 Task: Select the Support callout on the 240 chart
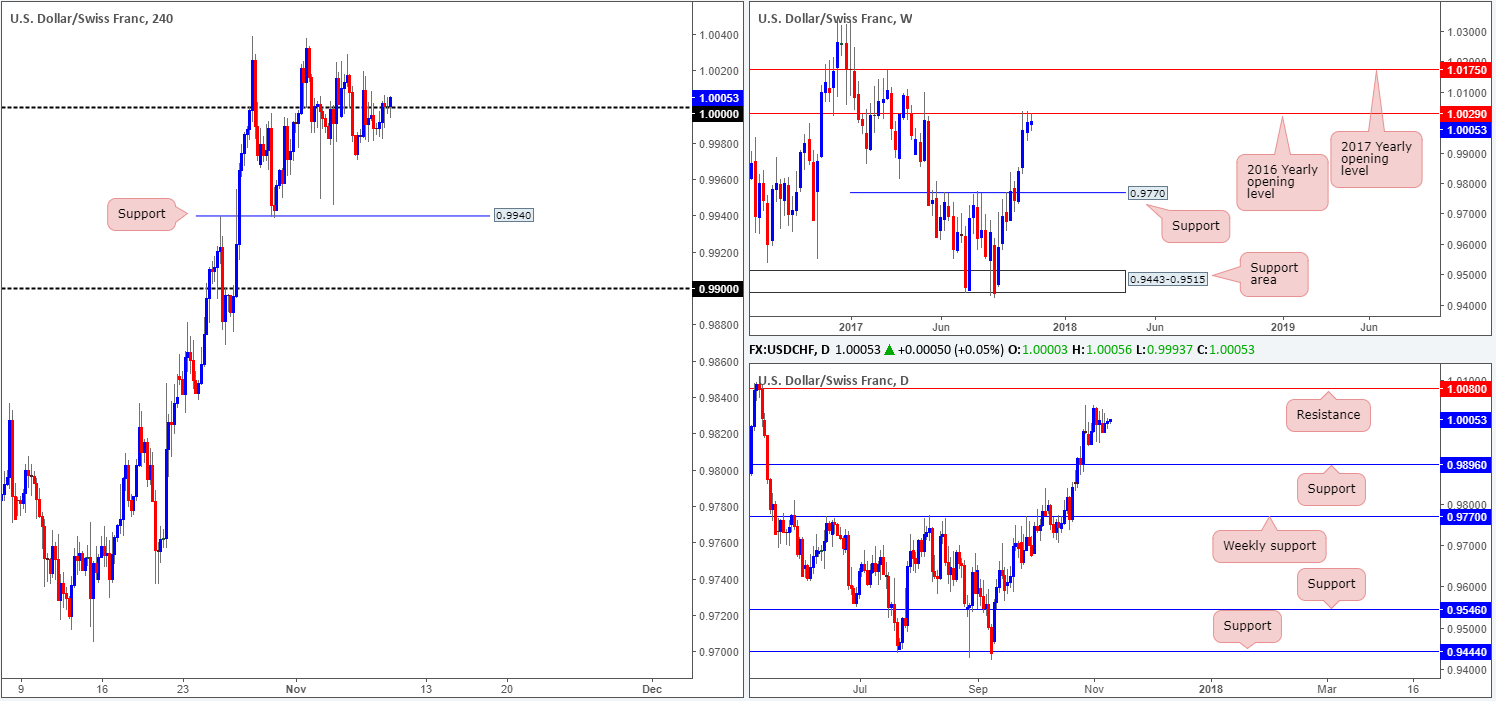[142, 214]
